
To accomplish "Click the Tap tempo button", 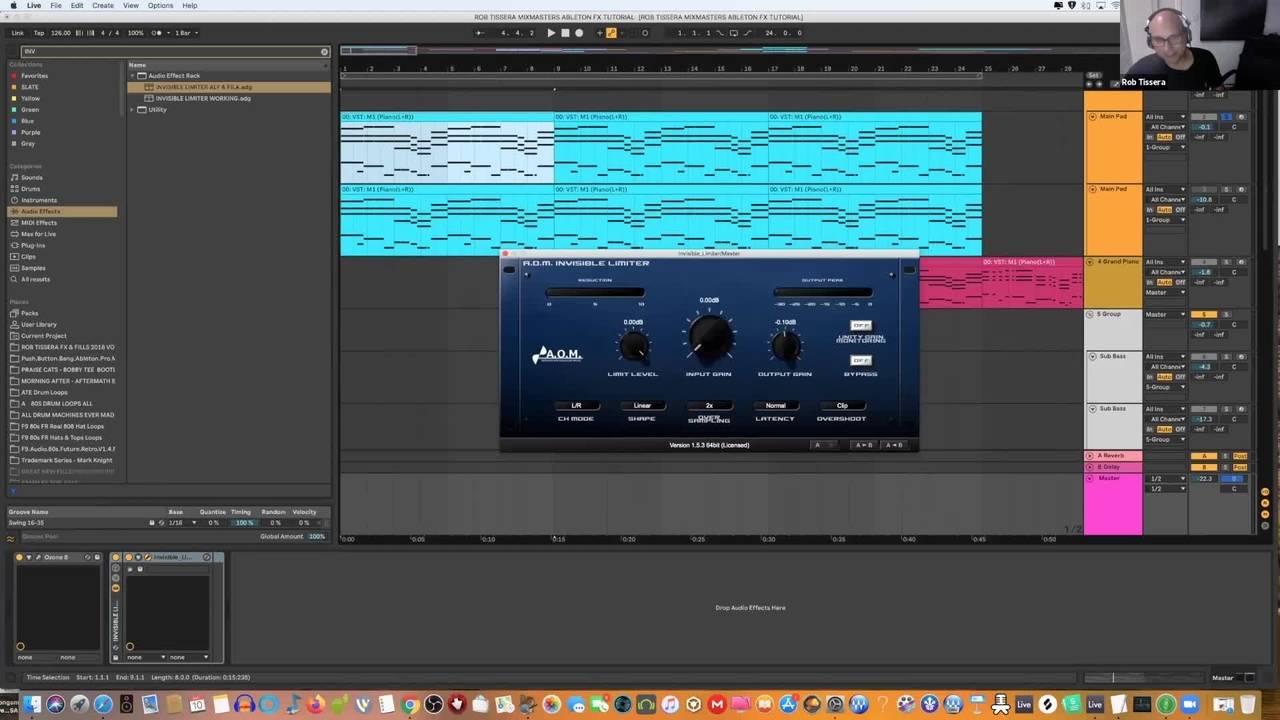I will coord(39,33).
